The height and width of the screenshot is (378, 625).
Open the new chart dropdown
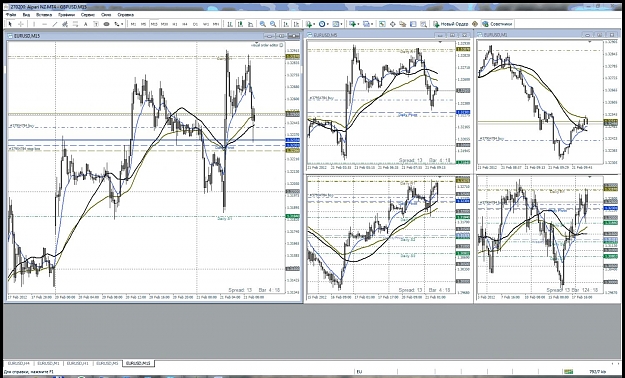(x=354, y=24)
